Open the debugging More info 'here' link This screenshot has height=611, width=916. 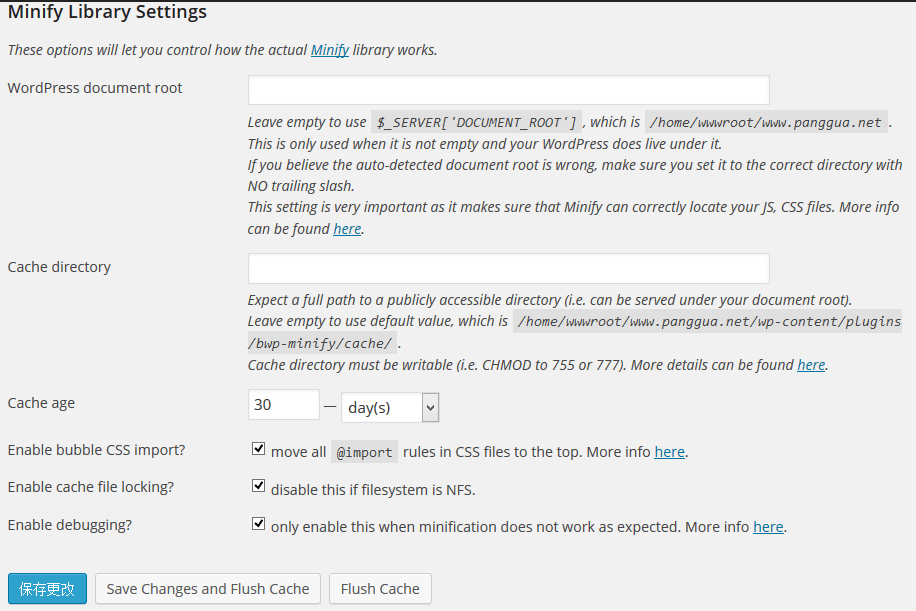(768, 527)
